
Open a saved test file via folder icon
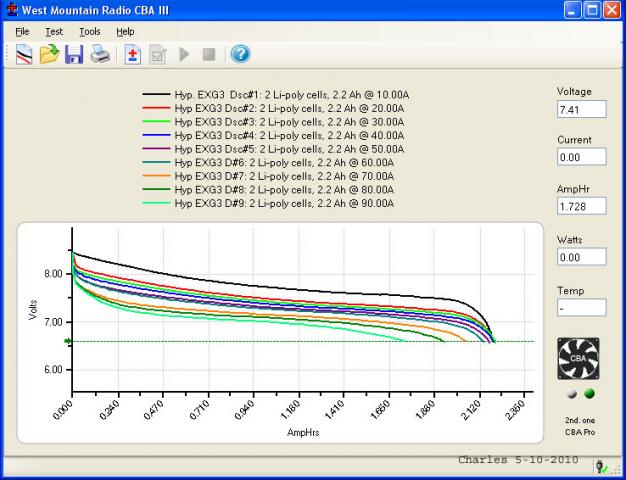tap(49, 55)
